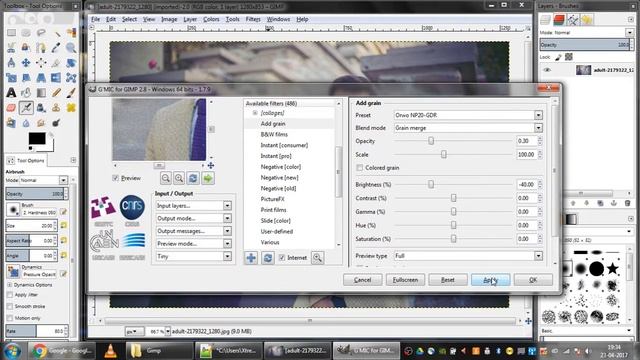Select the Eraser tool
This screenshot has height=360, width=640.
coord(11,108)
